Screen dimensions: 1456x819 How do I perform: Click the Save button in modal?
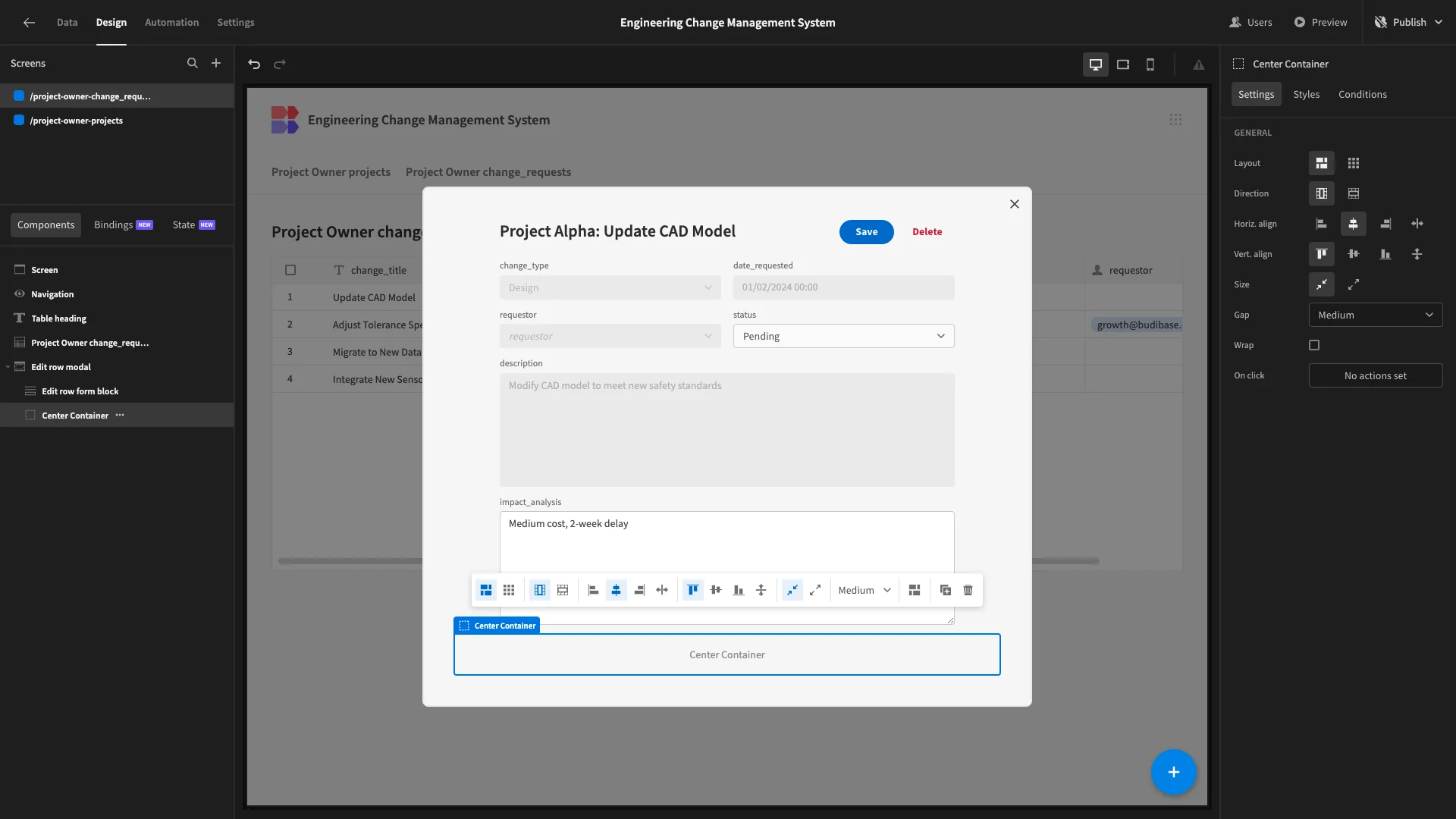[x=866, y=232]
